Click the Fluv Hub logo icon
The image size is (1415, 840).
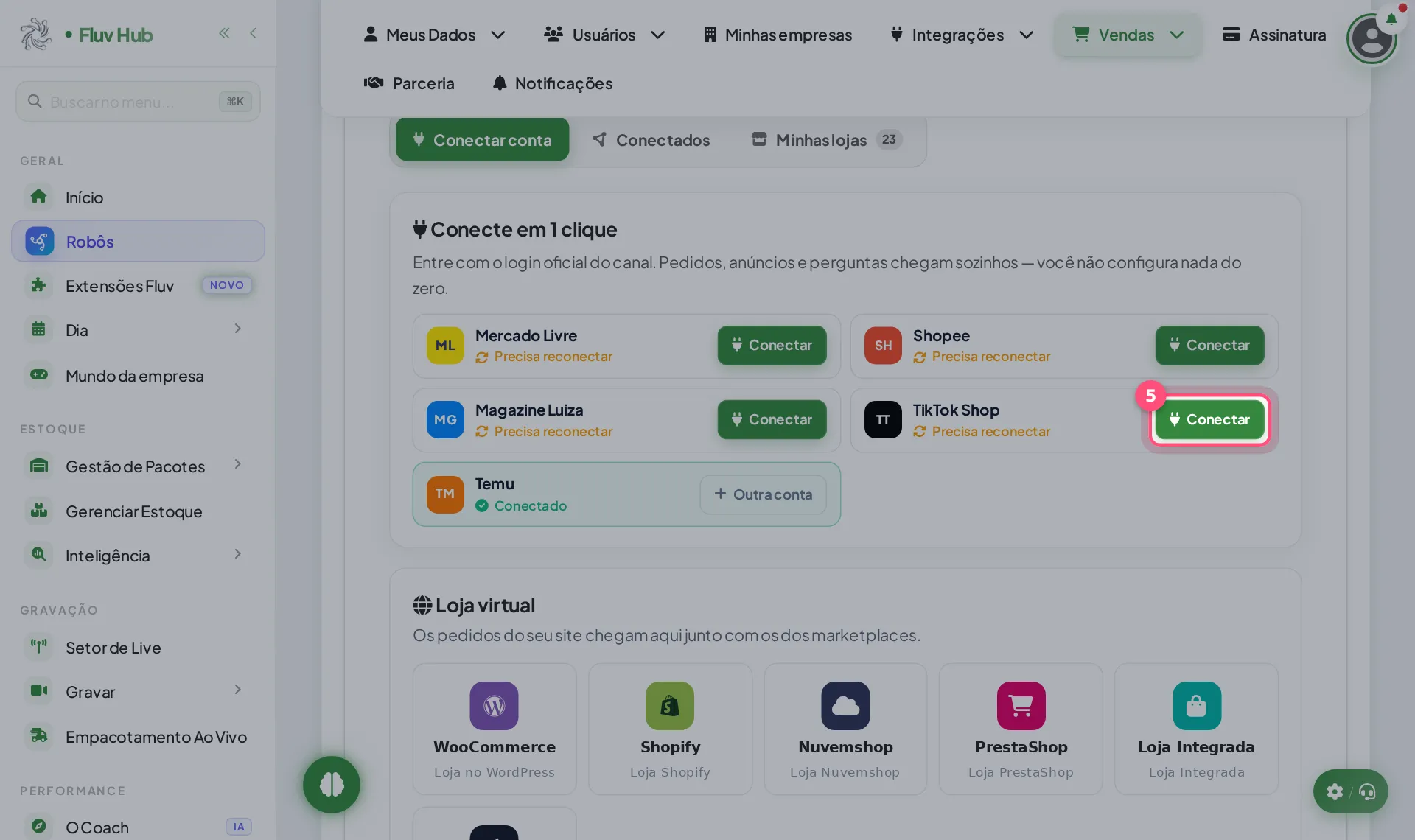35,34
